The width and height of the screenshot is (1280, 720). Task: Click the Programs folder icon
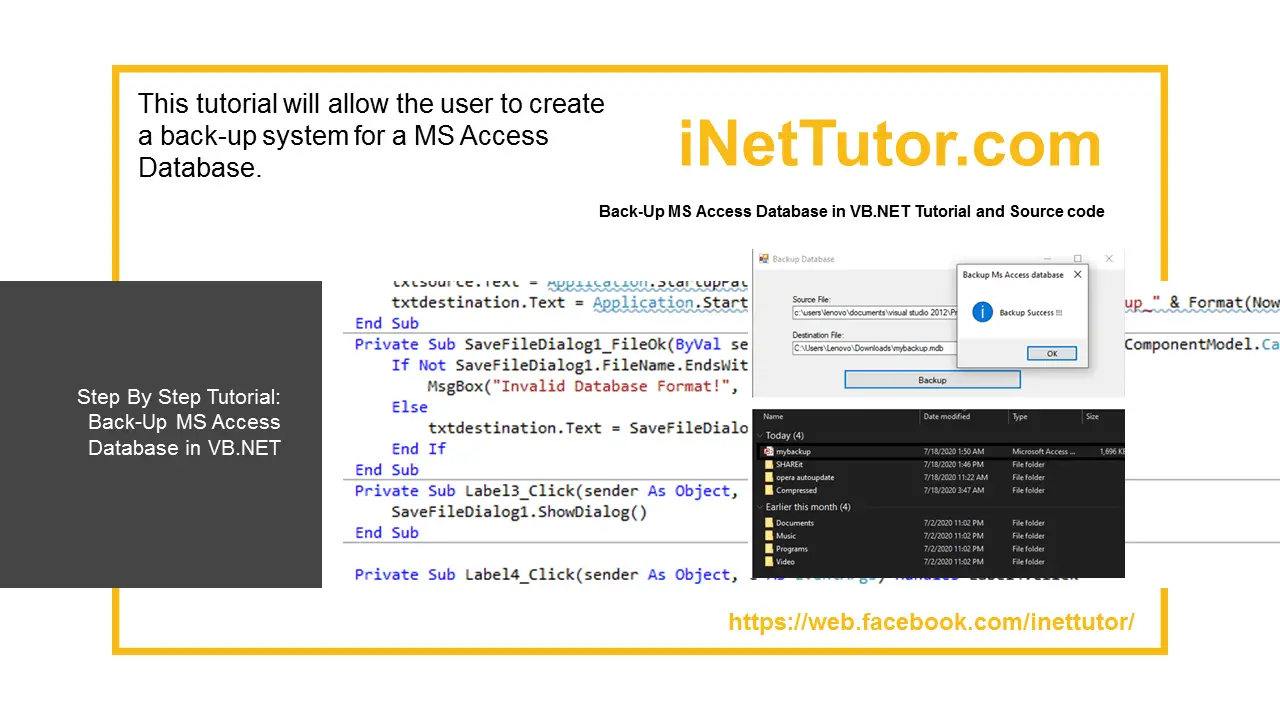pyautogui.click(x=768, y=549)
